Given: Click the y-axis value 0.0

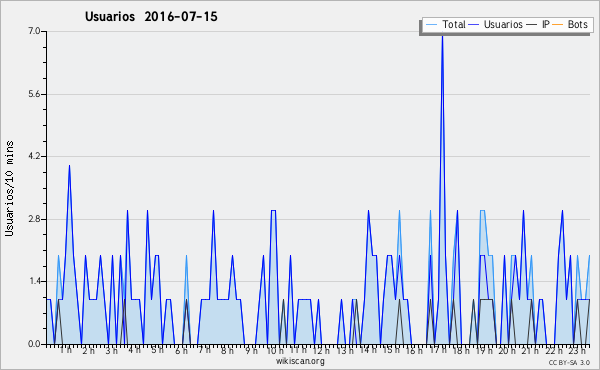Looking at the screenshot, I should [34, 344].
